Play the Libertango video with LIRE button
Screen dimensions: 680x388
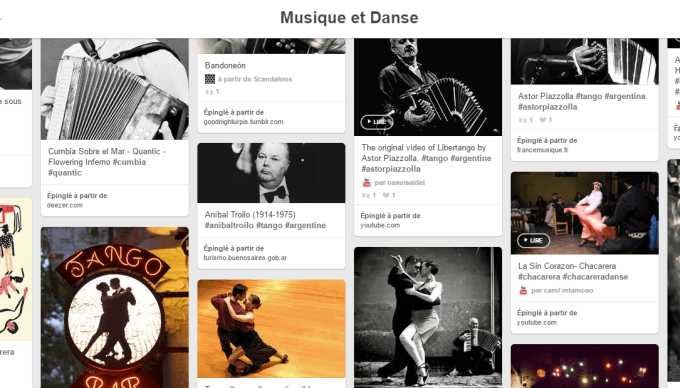(x=377, y=122)
